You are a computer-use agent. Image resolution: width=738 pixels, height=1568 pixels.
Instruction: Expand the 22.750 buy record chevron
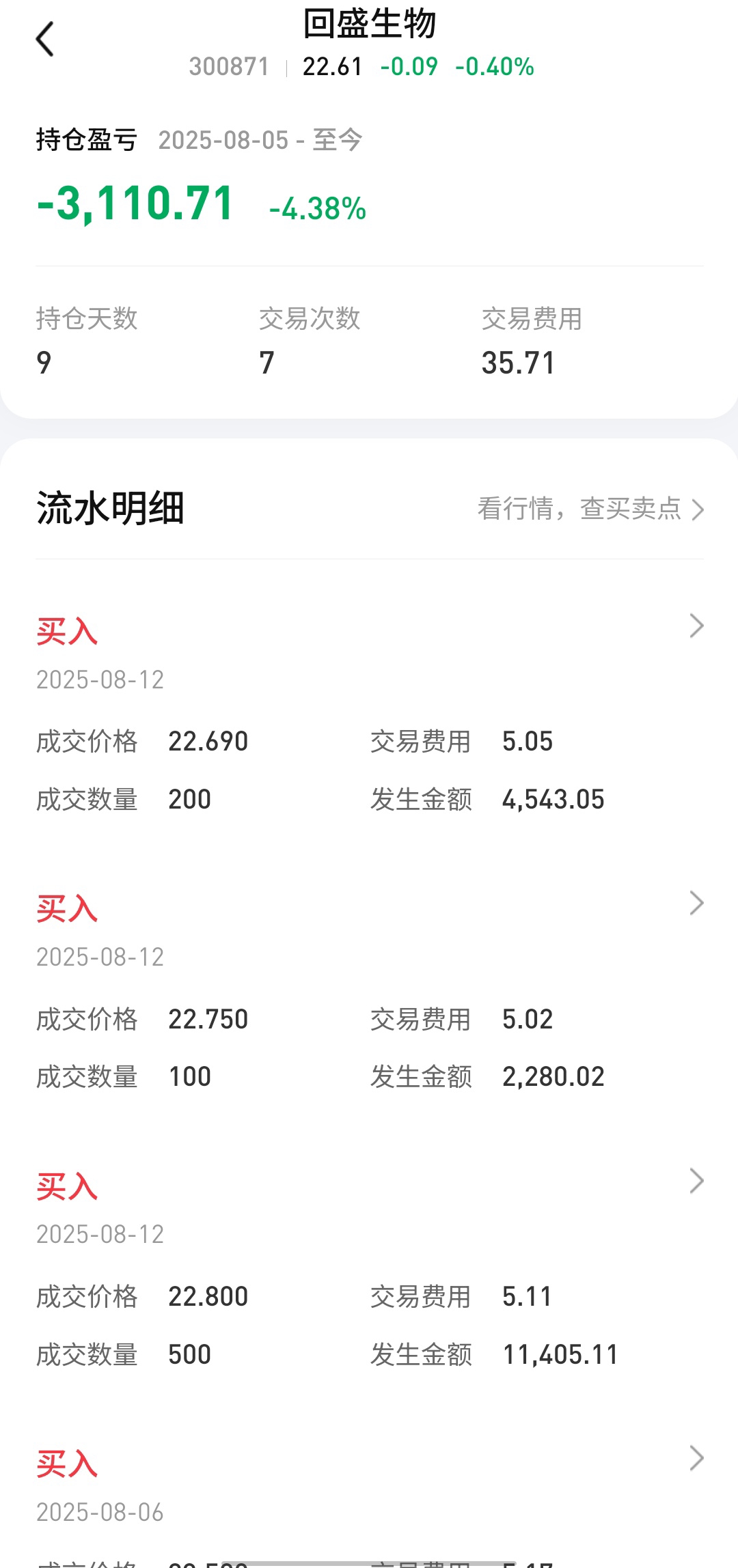point(697,903)
